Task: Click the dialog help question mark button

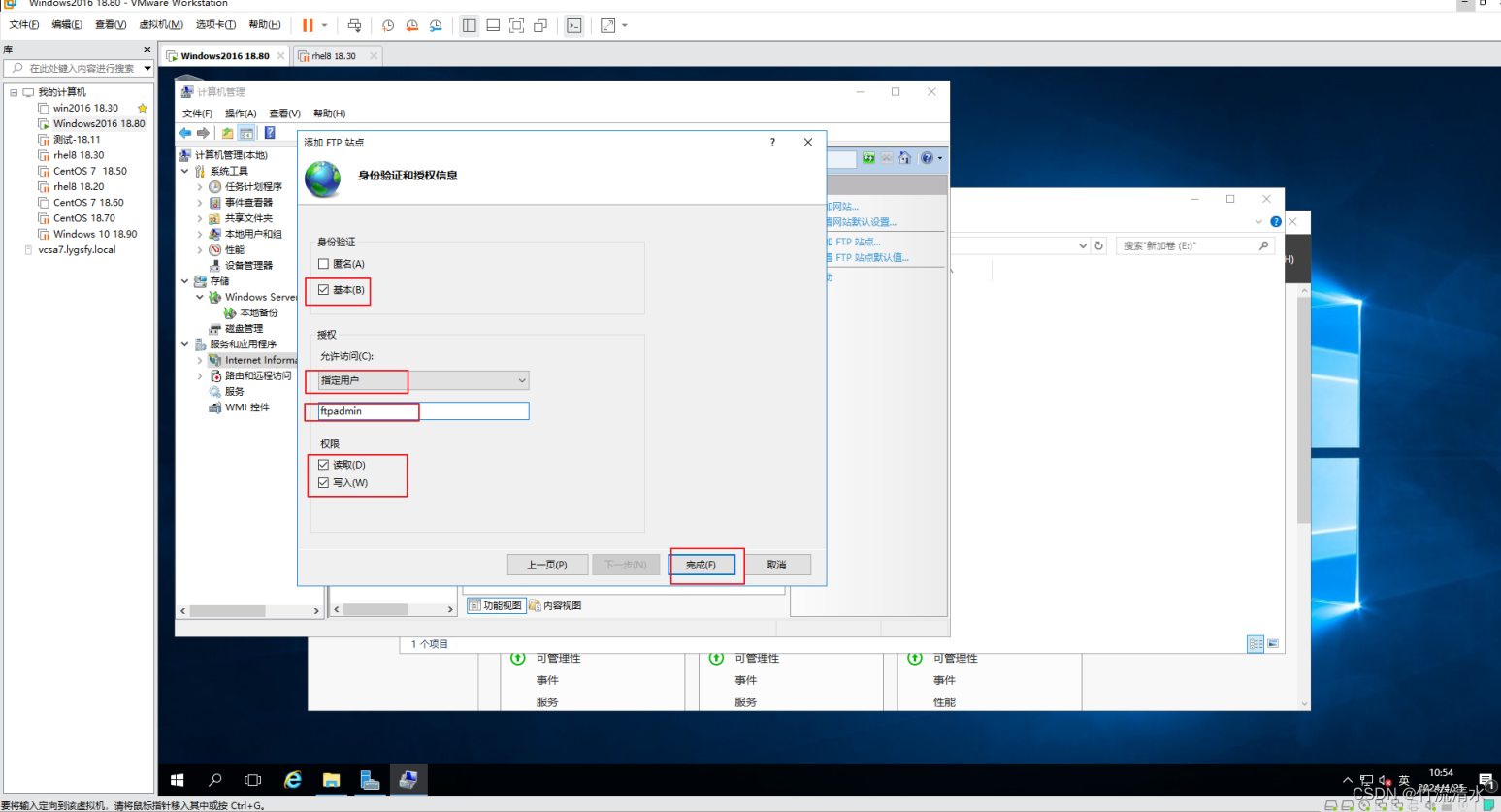Action: tap(772, 143)
